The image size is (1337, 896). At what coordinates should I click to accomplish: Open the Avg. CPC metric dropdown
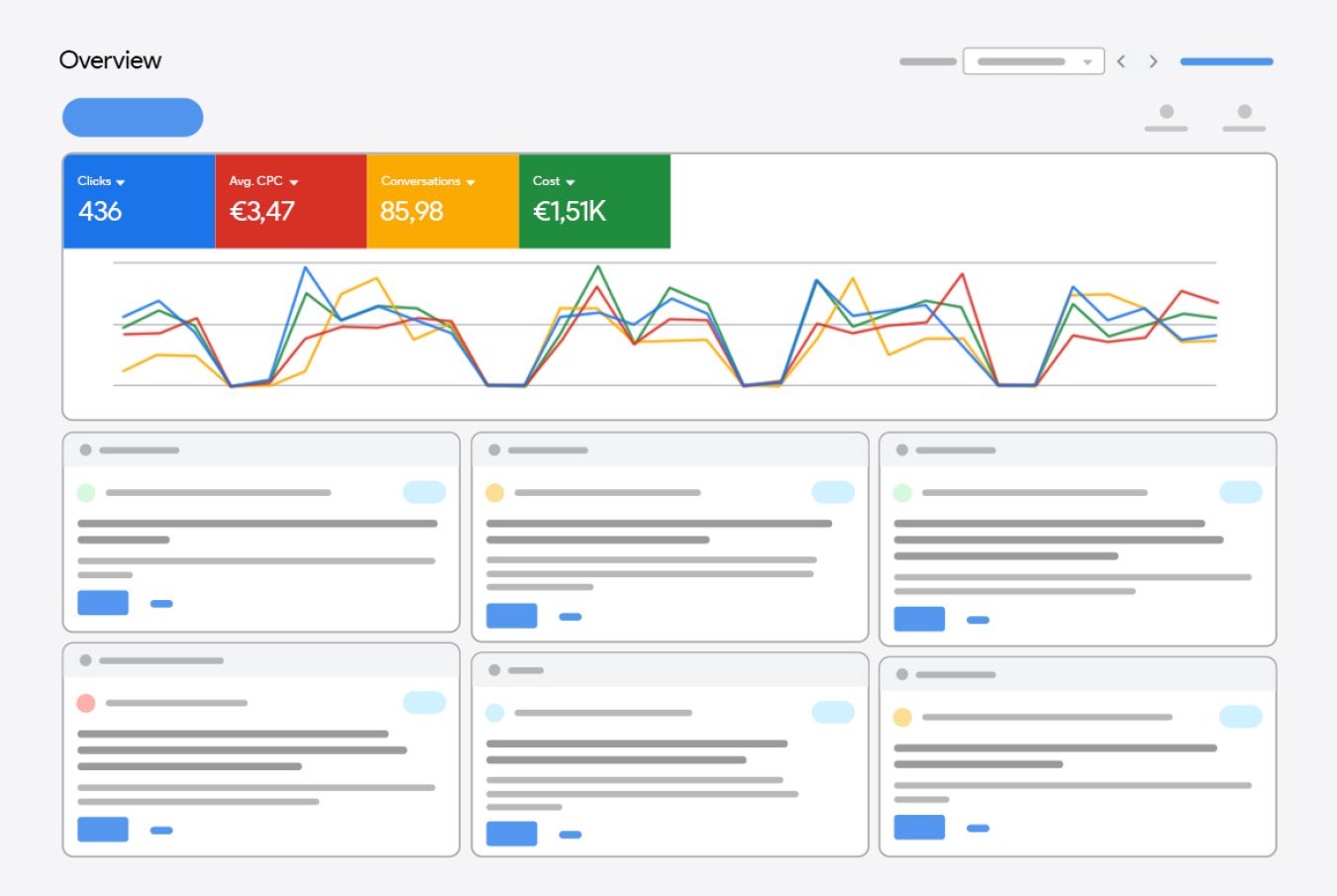tap(294, 181)
